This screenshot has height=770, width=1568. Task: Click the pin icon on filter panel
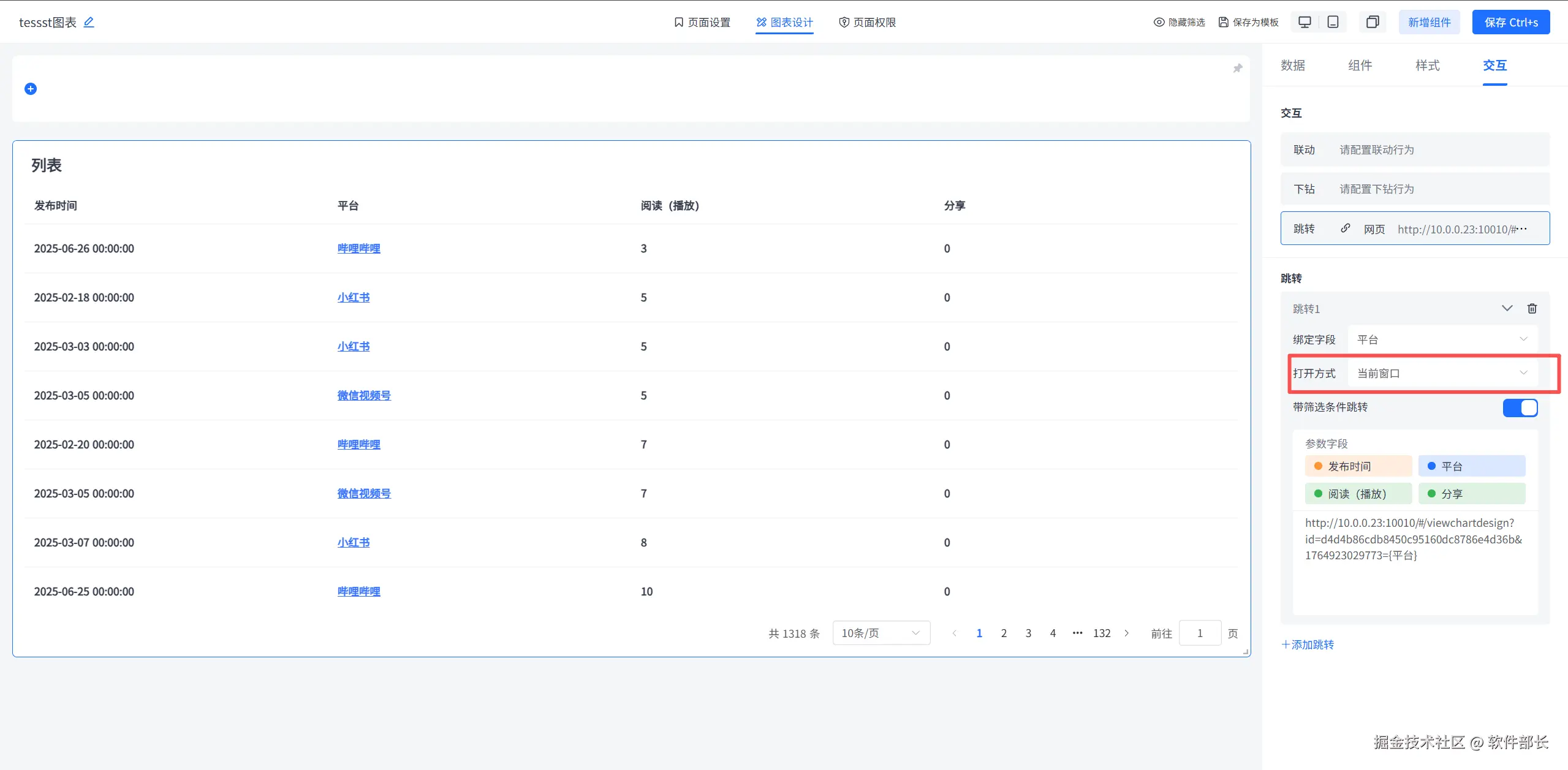coord(1237,68)
